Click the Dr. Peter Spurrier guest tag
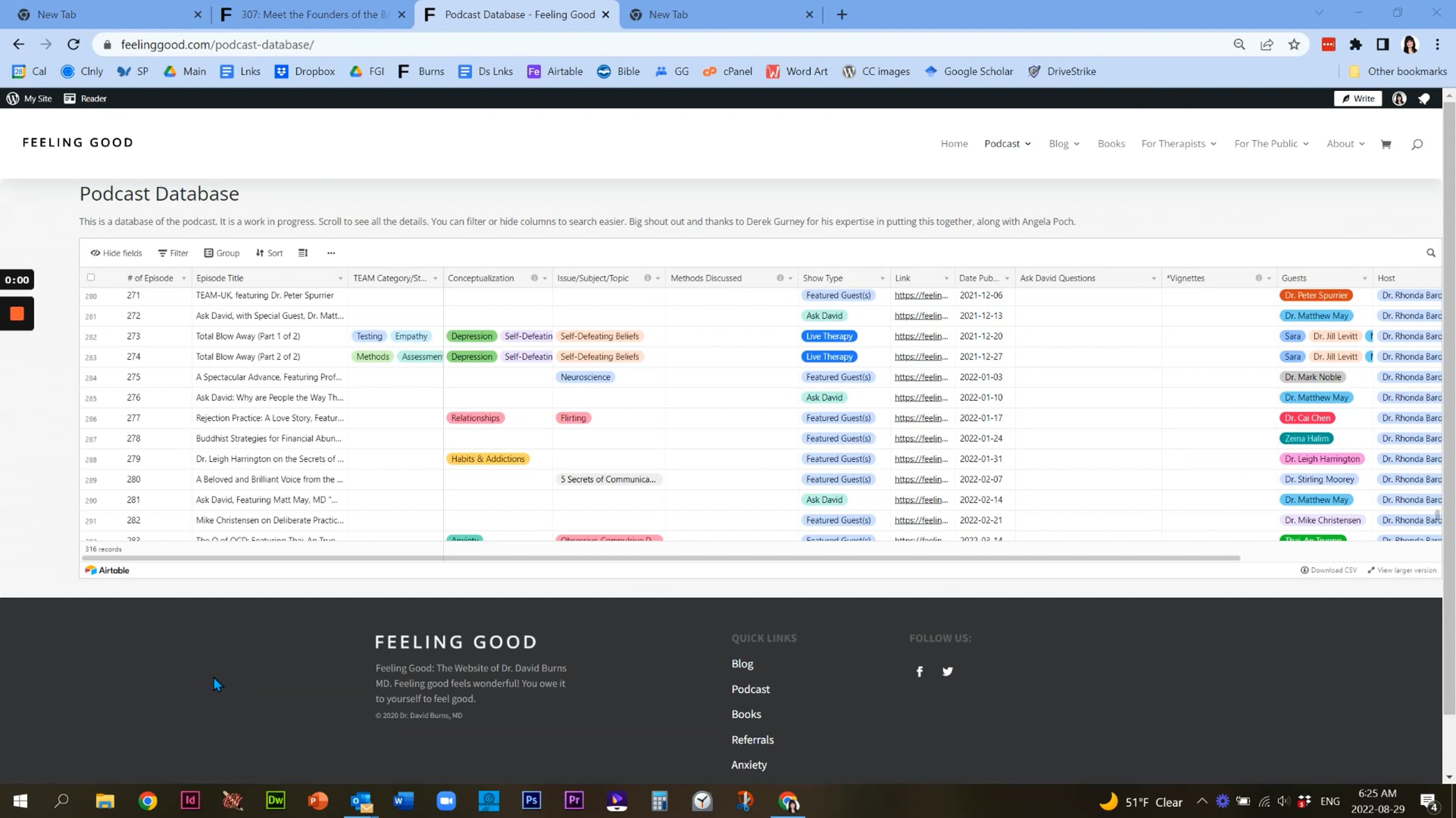This screenshot has height=818, width=1456. pyautogui.click(x=1316, y=295)
